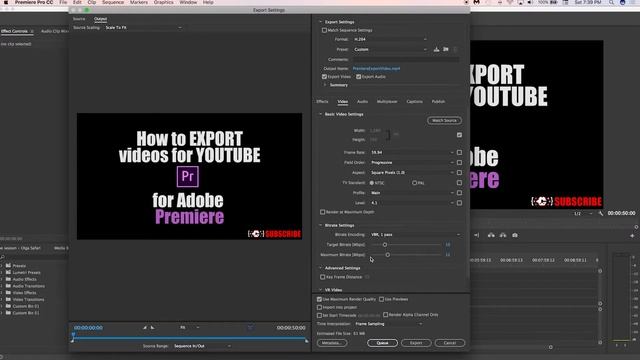640x360 pixels.
Task: Switch to the Effects tab in Export Settings
Action: (322, 102)
